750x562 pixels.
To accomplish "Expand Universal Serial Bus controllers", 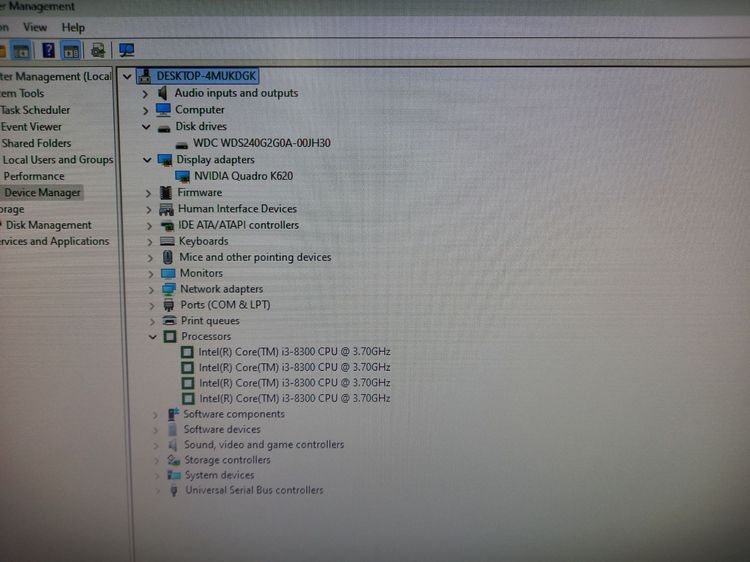I will 157,491.
